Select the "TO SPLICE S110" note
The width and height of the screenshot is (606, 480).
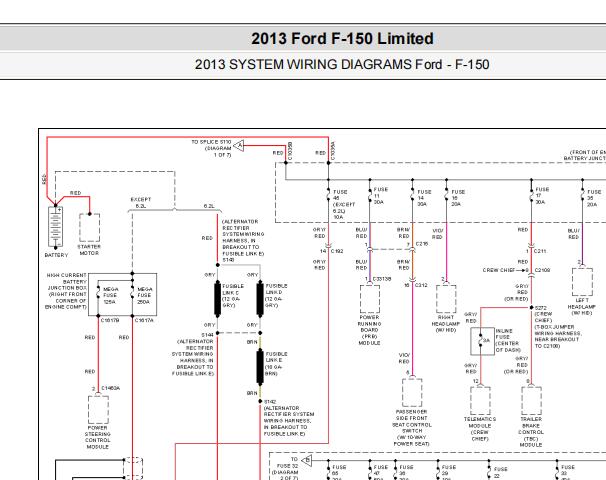pos(211,148)
